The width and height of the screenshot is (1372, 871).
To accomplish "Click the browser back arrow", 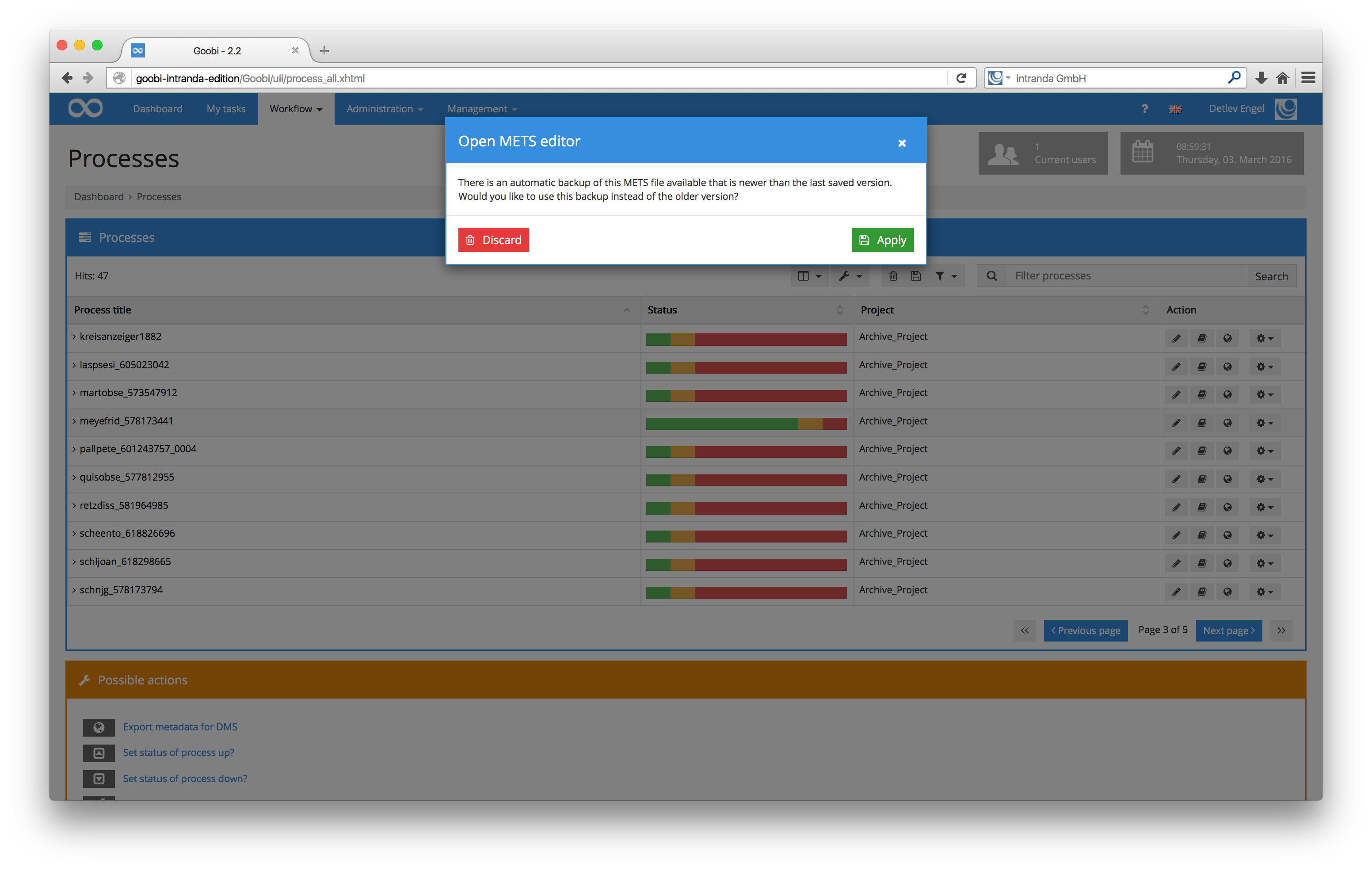I will coord(67,78).
